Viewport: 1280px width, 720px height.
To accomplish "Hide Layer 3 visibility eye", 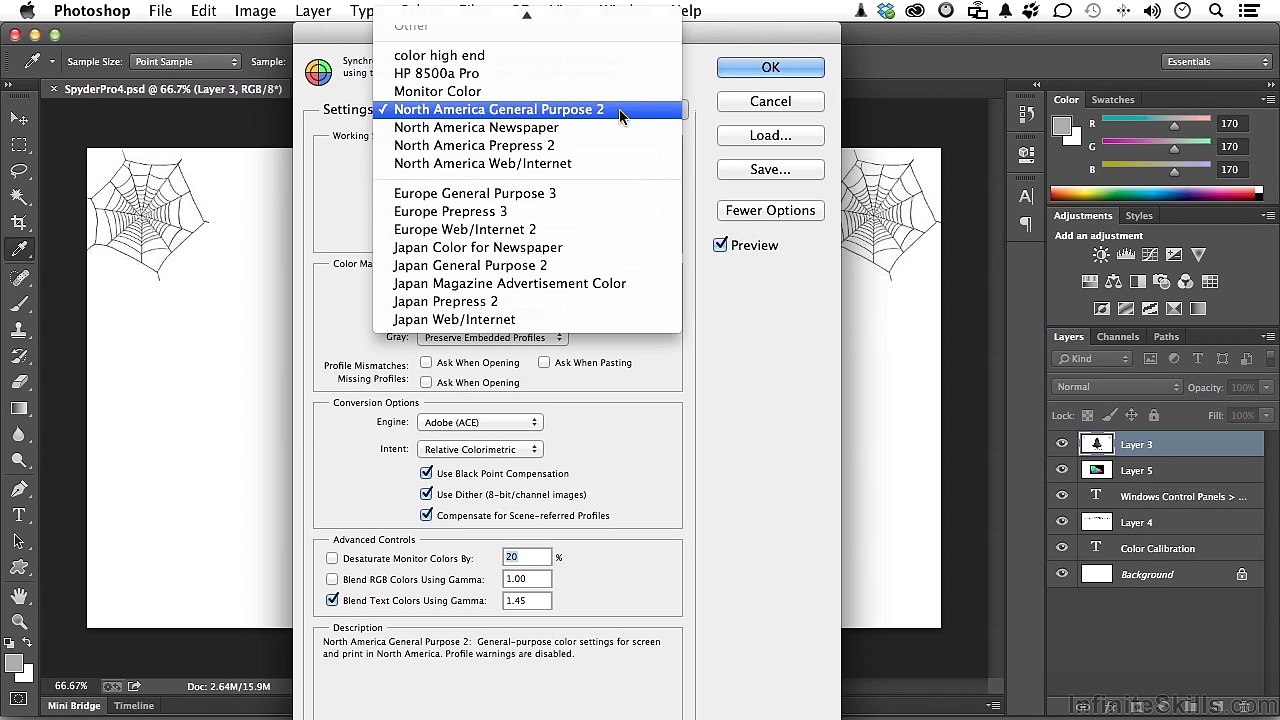I will pyautogui.click(x=1062, y=444).
